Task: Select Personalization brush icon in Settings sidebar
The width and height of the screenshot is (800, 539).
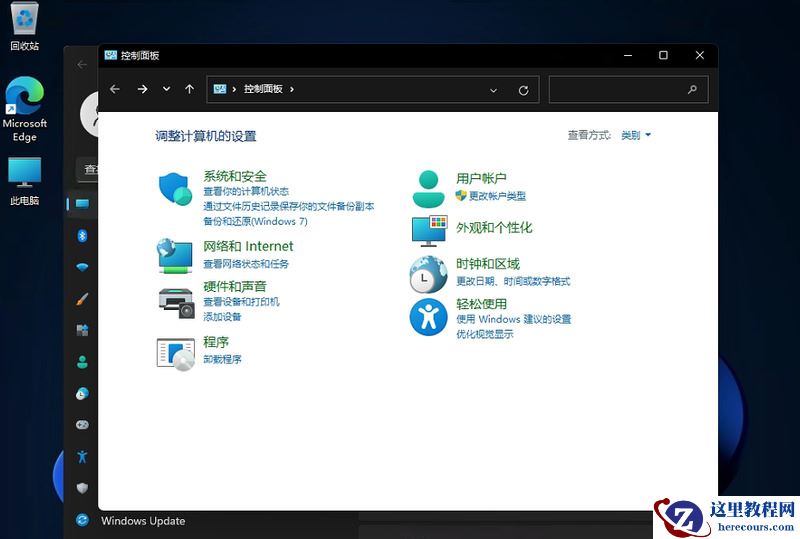Action: pyautogui.click(x=82, y=299)
